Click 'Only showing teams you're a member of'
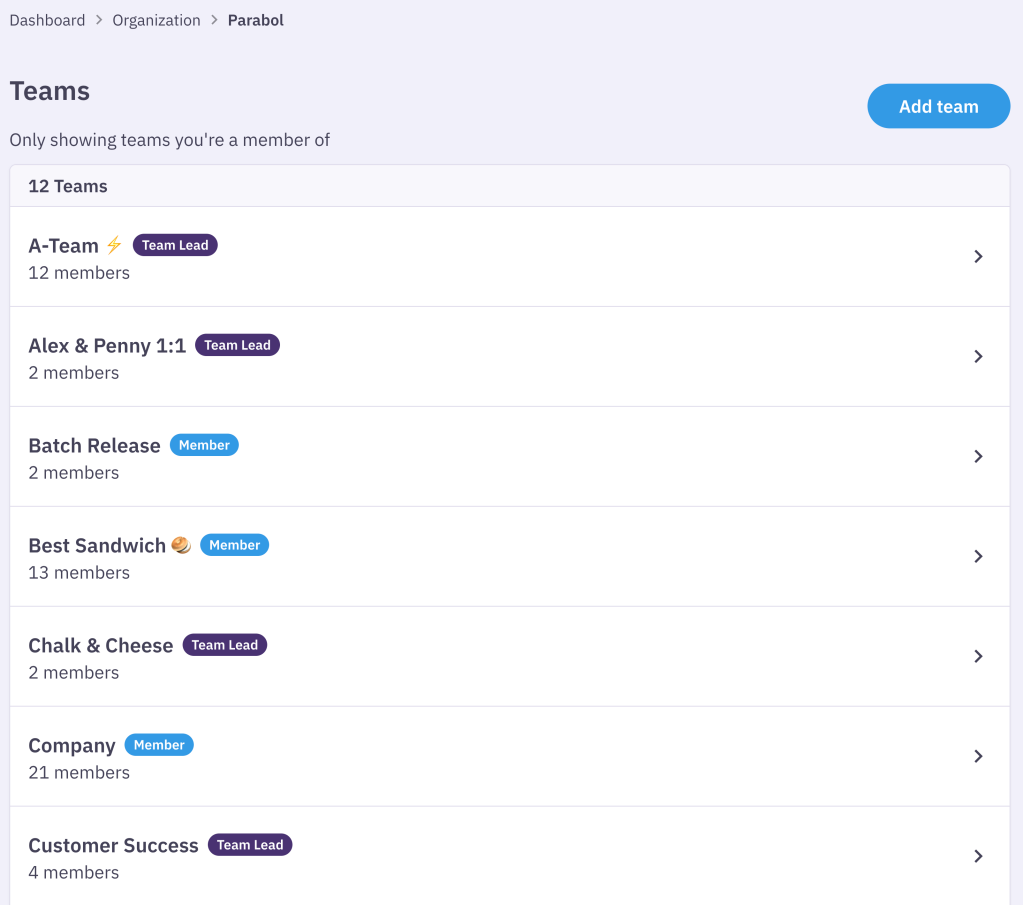Screen dimensions: 1023x905 point(170,140)
